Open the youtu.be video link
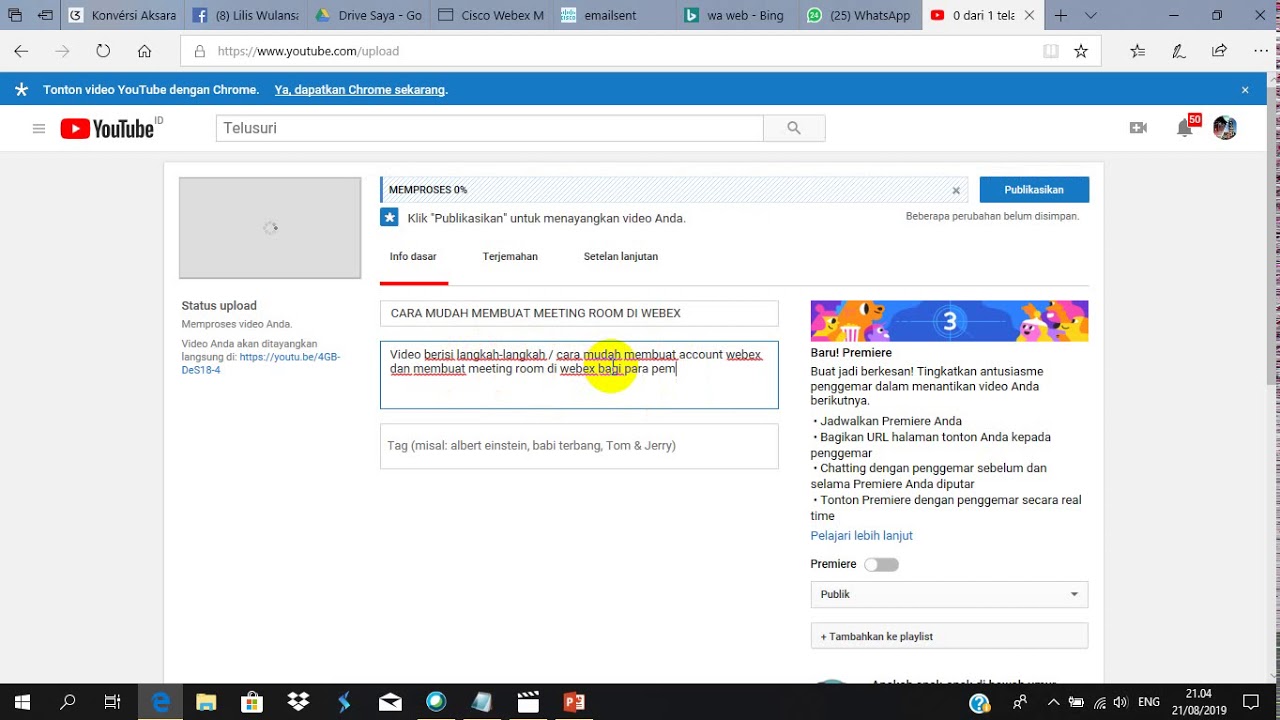The image size is (1280, 720). pos(260,363)
